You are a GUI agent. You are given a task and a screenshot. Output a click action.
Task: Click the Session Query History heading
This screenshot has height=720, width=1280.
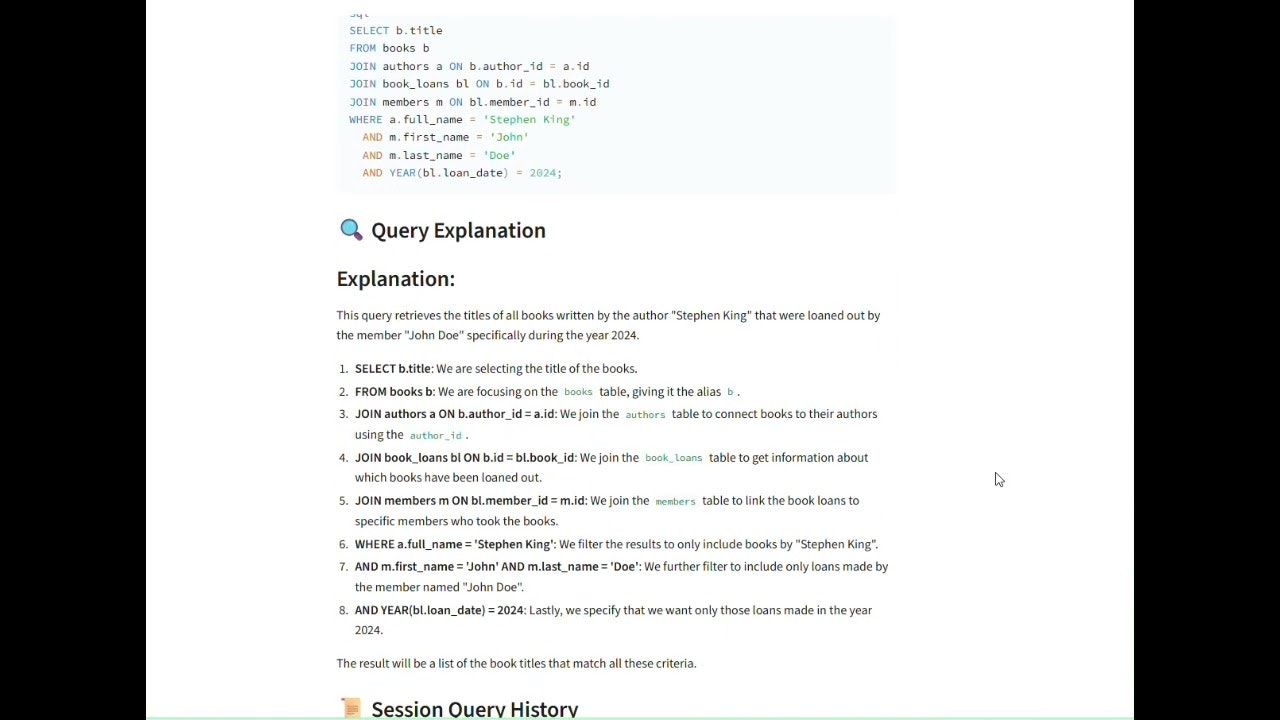coord(474,708)
